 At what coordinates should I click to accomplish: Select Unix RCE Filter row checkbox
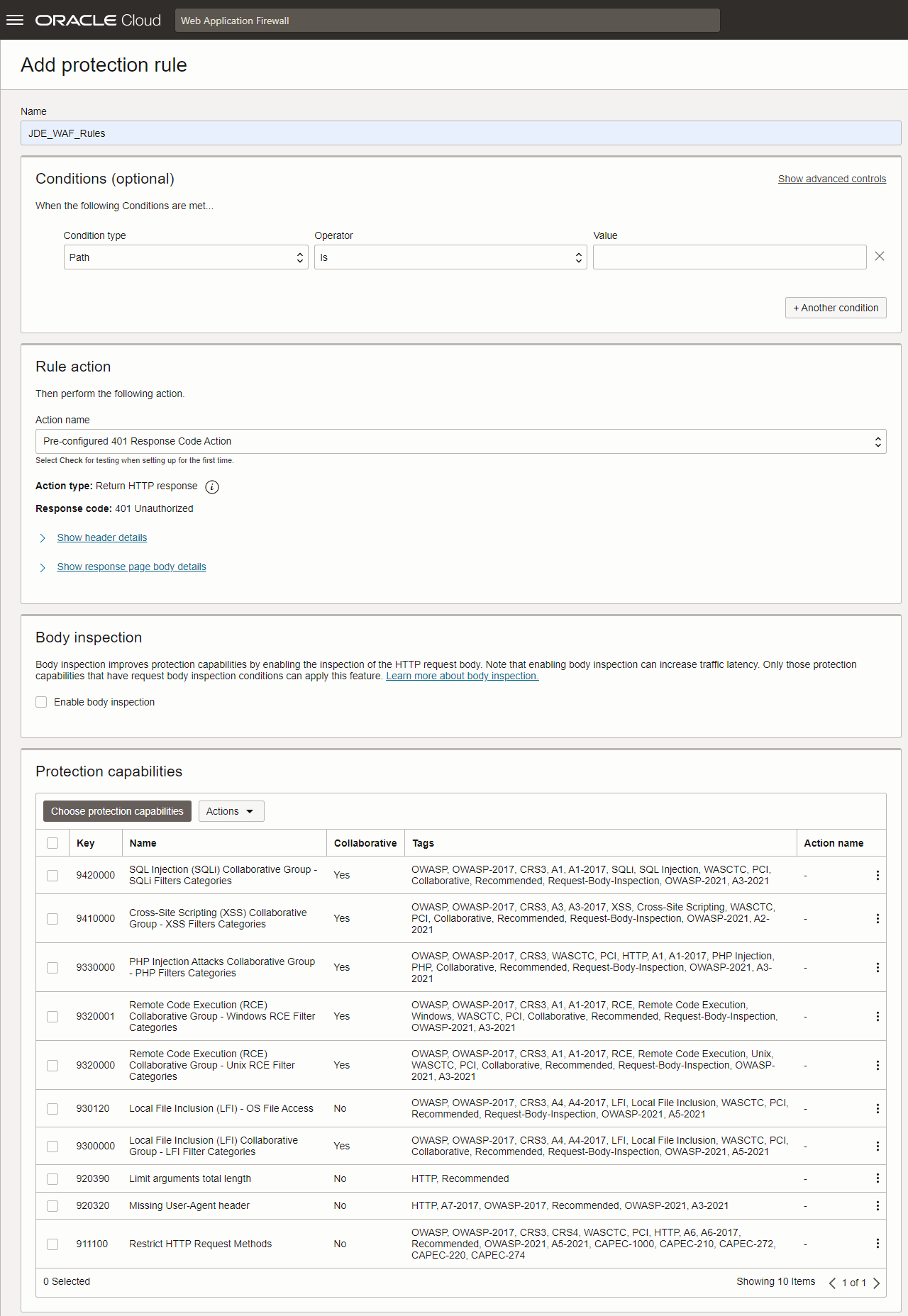click(x=52, y=1066)
